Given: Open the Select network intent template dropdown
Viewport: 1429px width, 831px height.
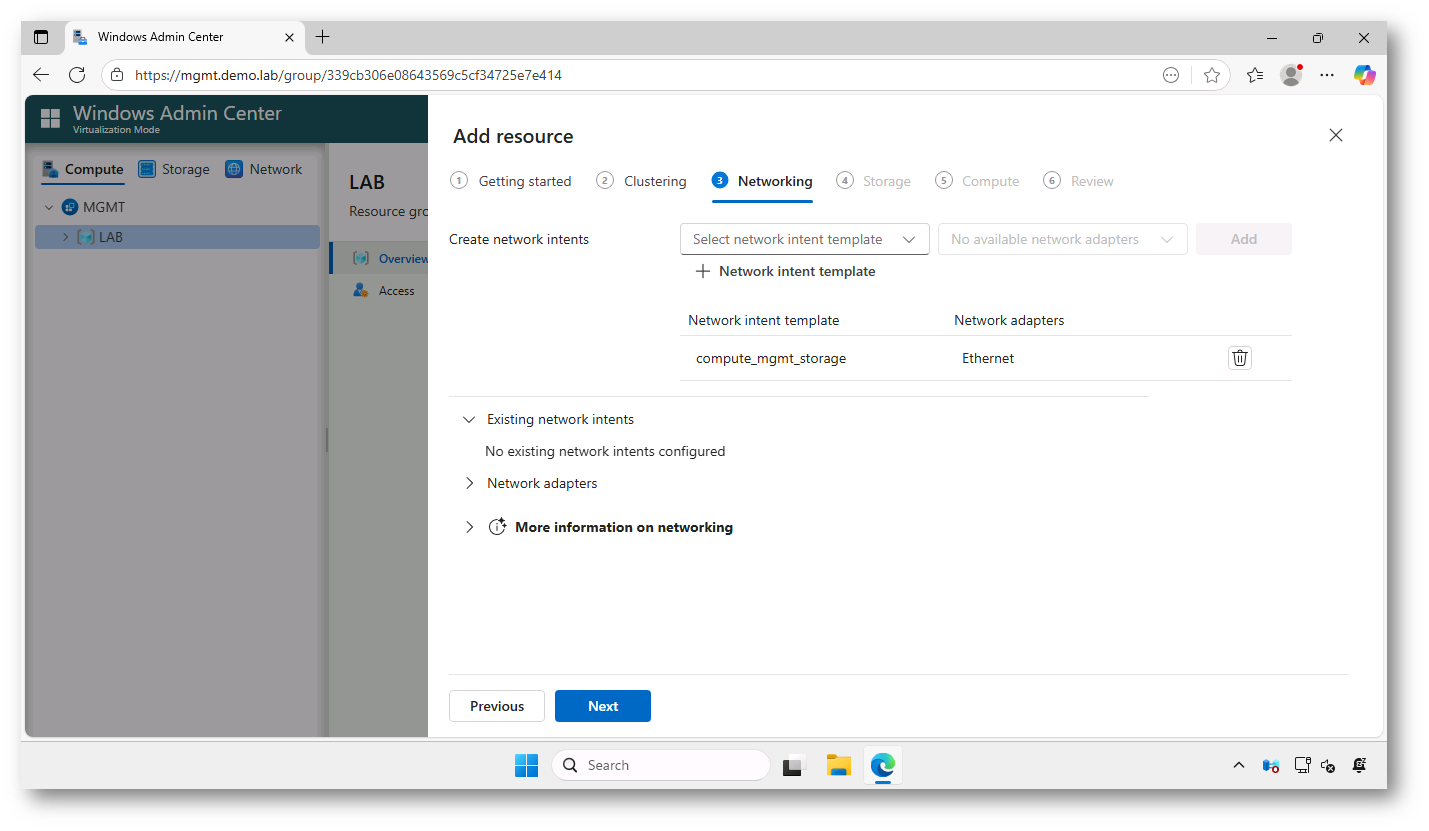Looking at the screenshot, I should [804, 239].
